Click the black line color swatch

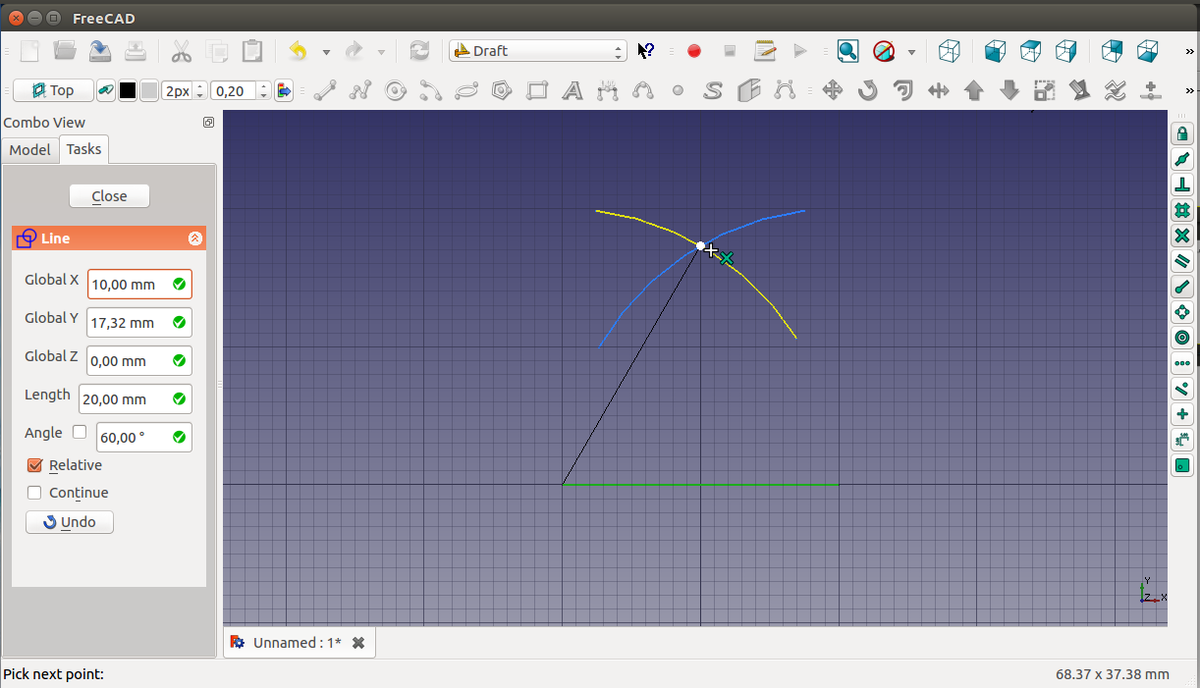128,91
